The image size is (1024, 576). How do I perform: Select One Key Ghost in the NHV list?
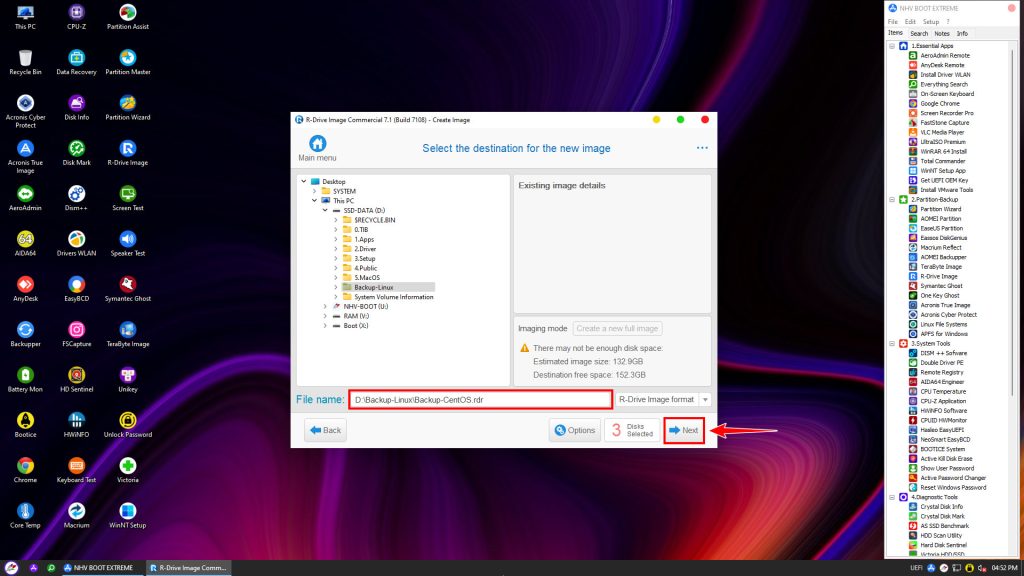click(x=940, y=295)
